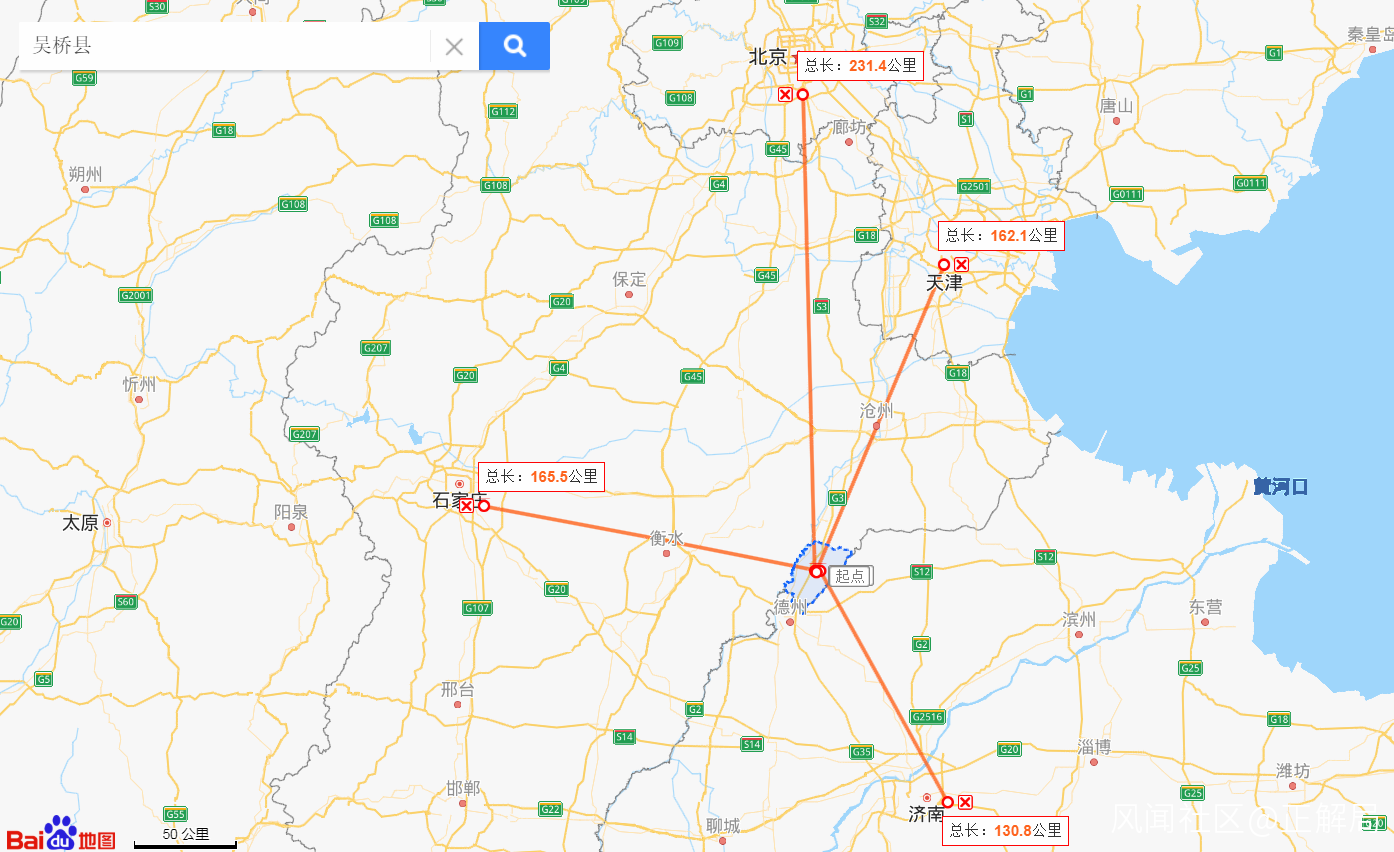
Task: Click the 总长 162.1公里 distance label
Action: click(1001, 236)
